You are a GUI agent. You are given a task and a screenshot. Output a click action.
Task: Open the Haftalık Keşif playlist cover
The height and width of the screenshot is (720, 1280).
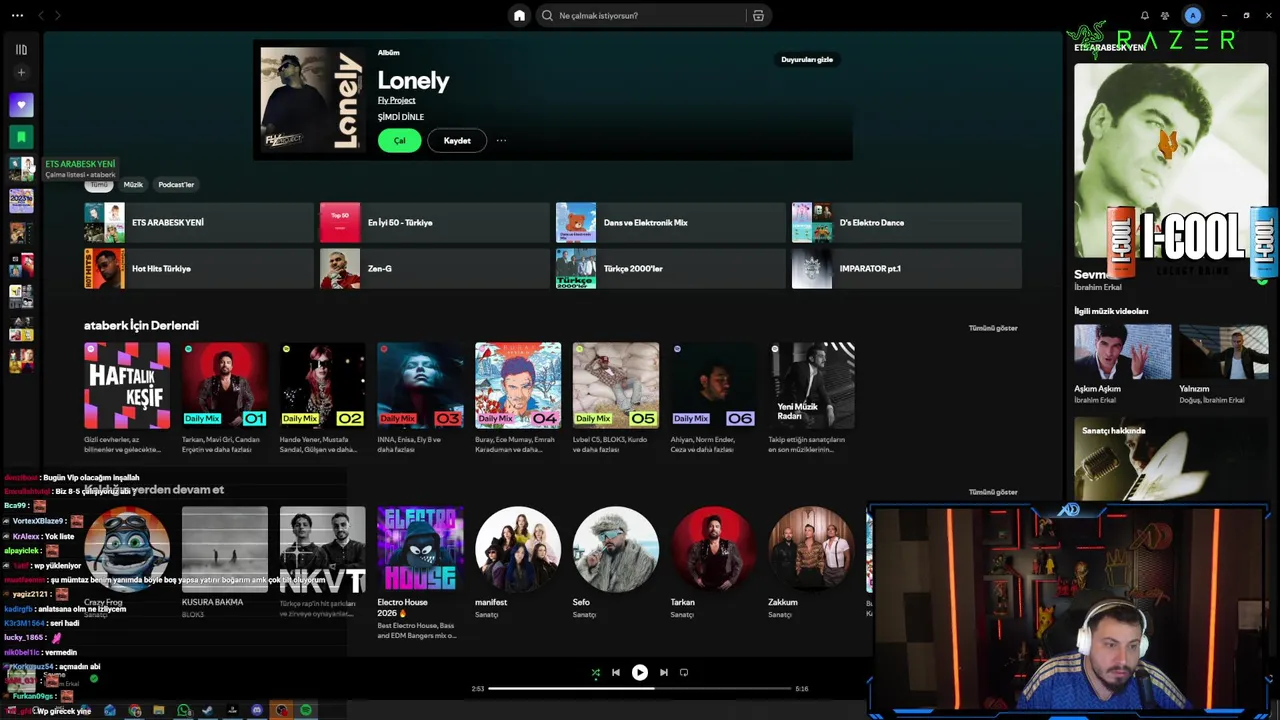click(x=127, y=385)
